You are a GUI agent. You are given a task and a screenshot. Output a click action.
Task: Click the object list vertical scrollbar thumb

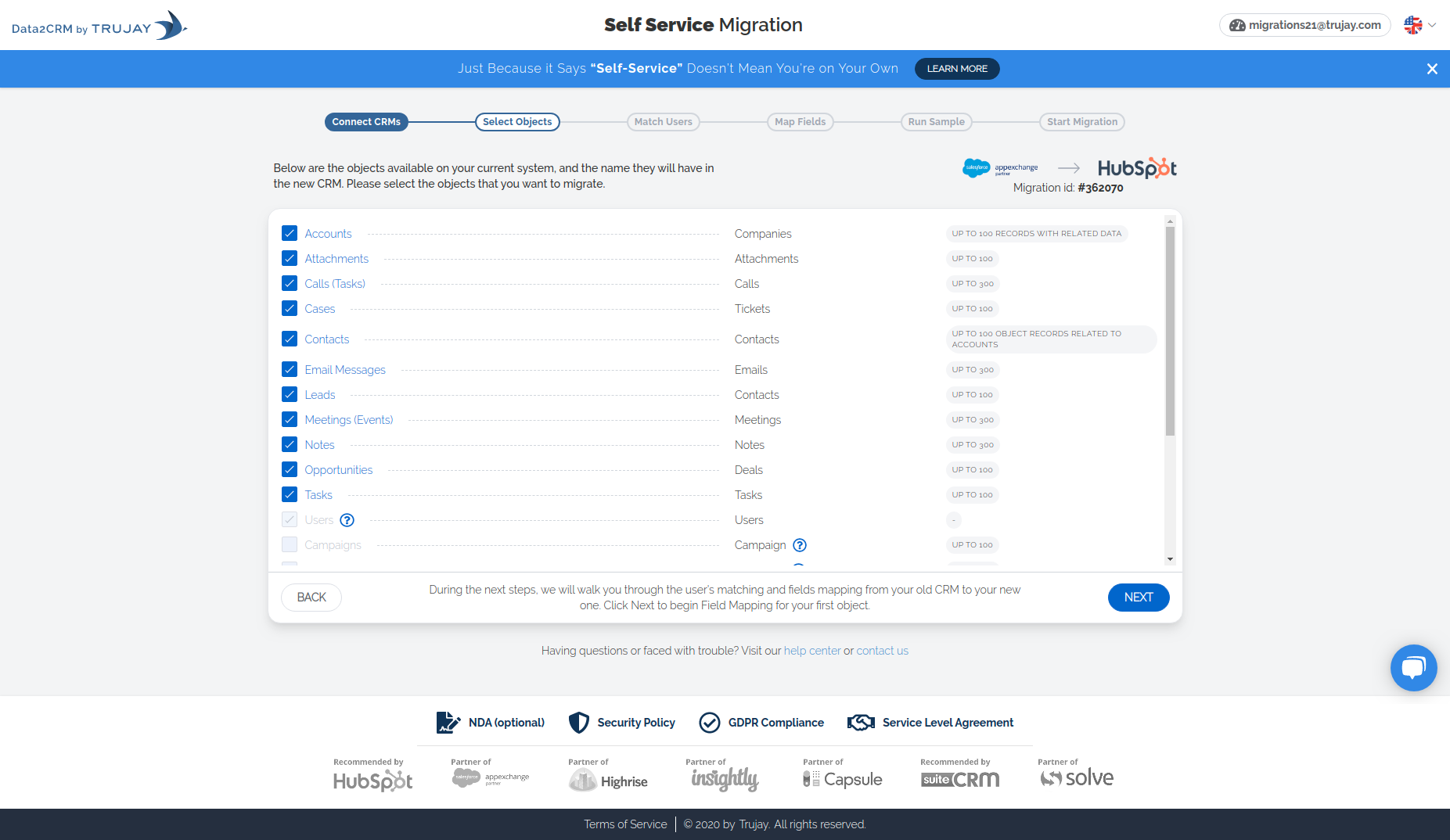[x=1171, y=331]
